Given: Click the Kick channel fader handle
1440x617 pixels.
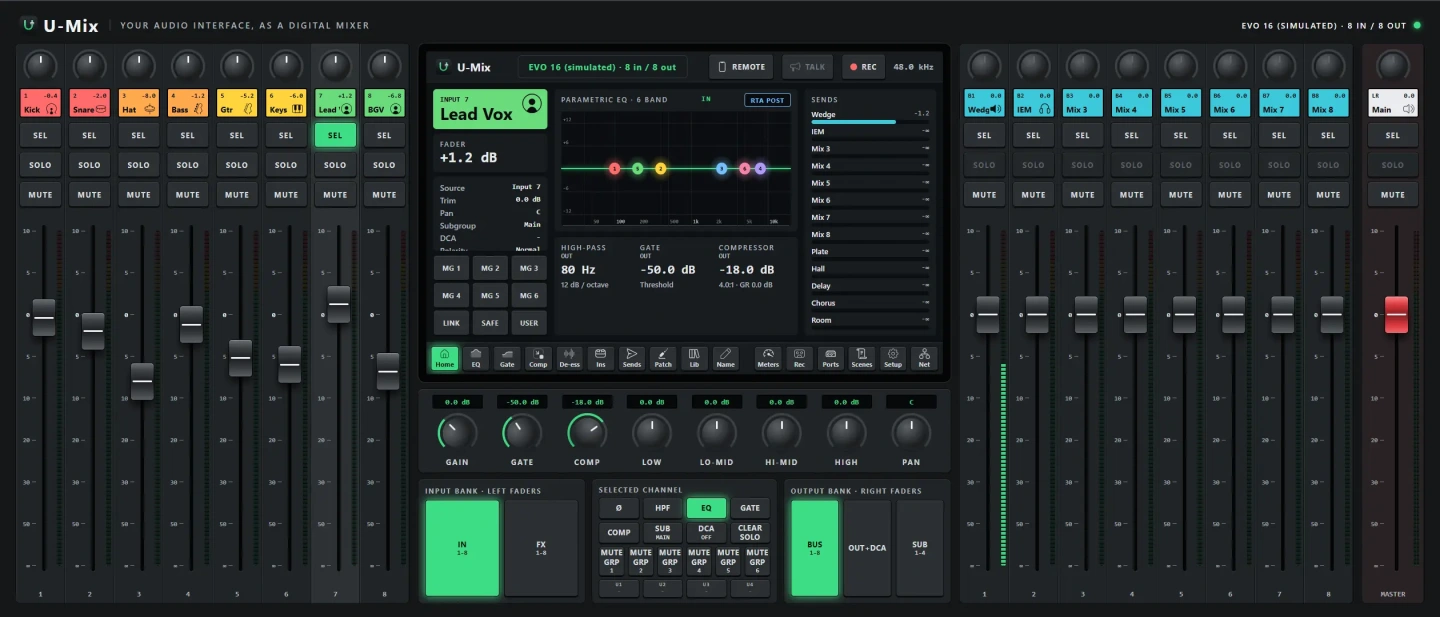Looking at the screenshot, I should point(43,317).
